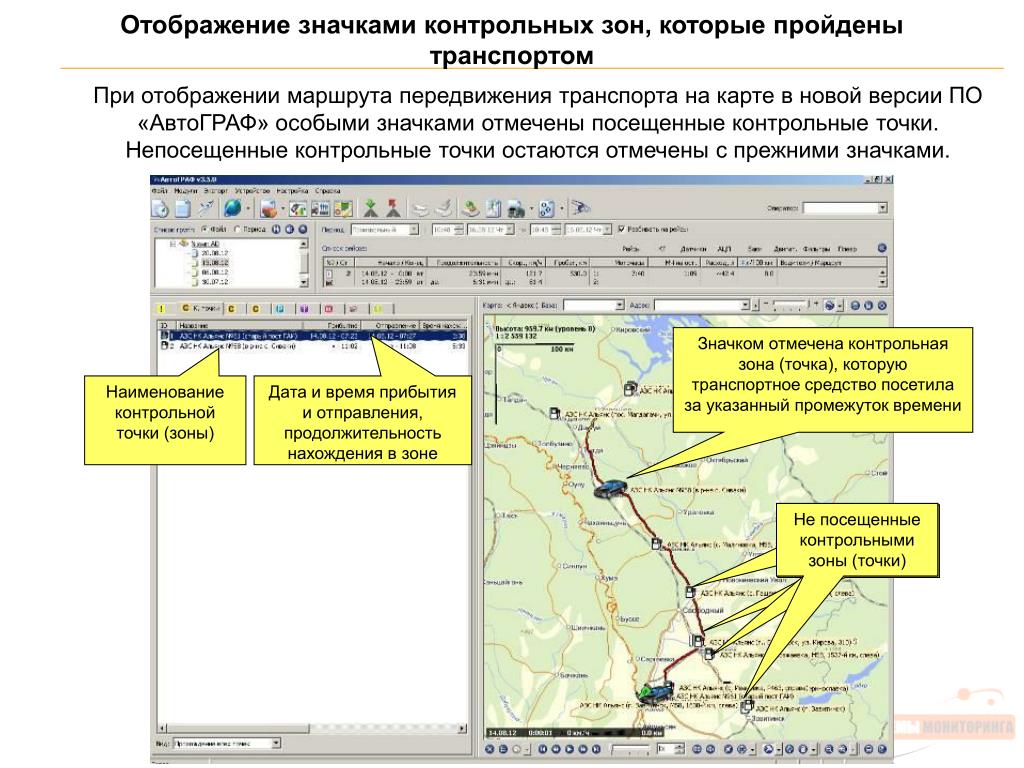Viewport: 1024px width, 768px height.
Task: Select the 30.07.12 file in the tree
Action: coord(214,281)
